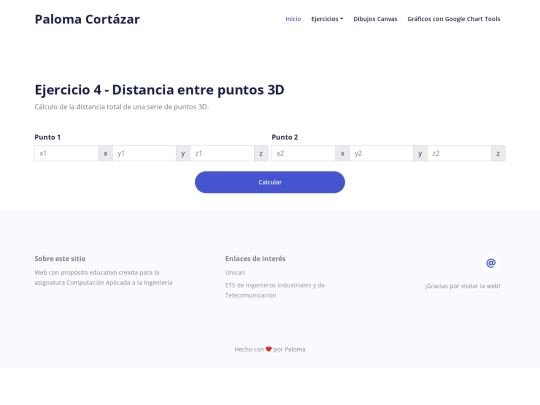
Task: Focus the z2 input field
Action: [x=459, y=153]
